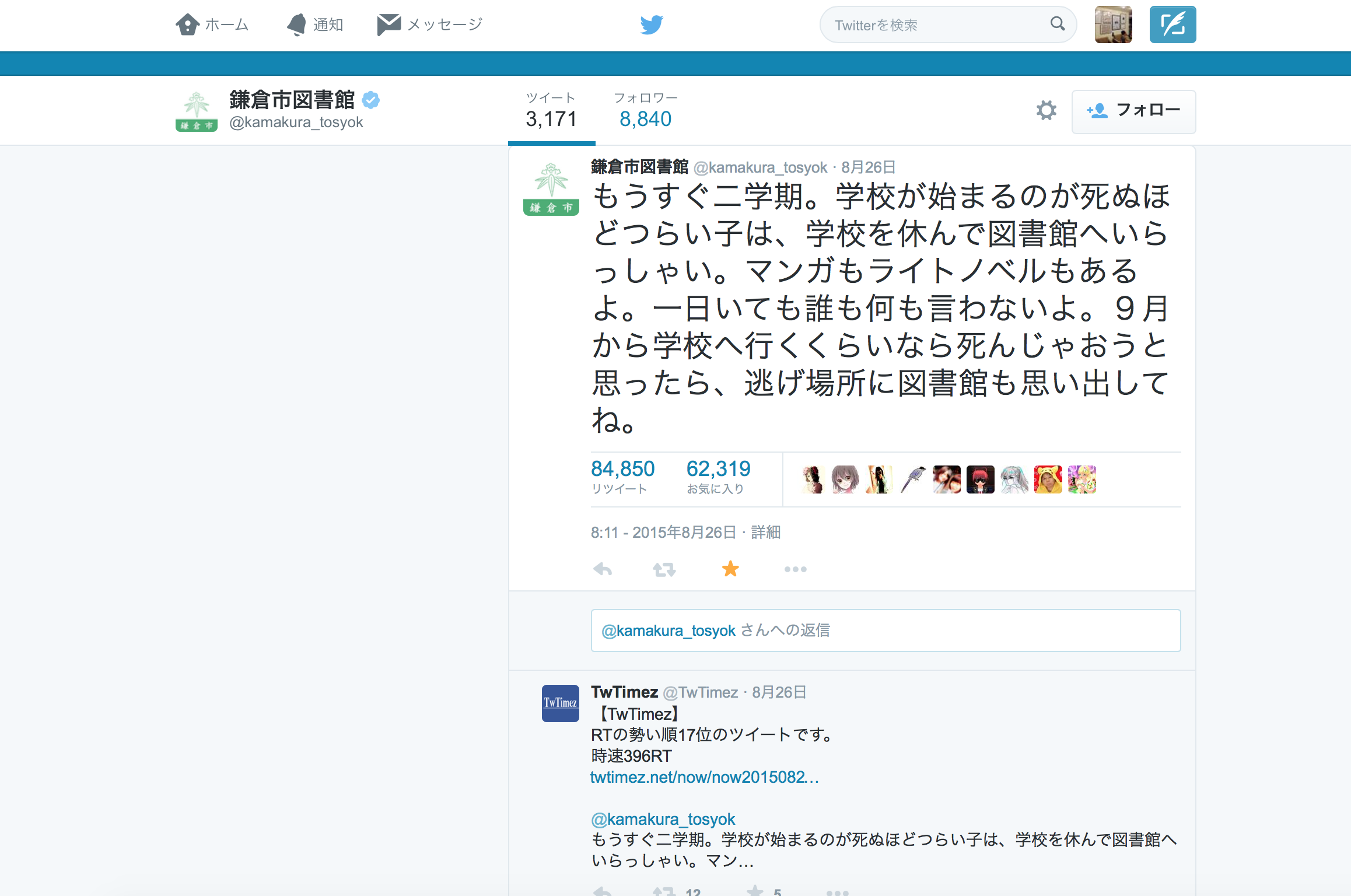The width and height of the screenshot is (1351, 896).
Task: Go to the Home (ホーム) nav item
Action: (x=212, y=24)
